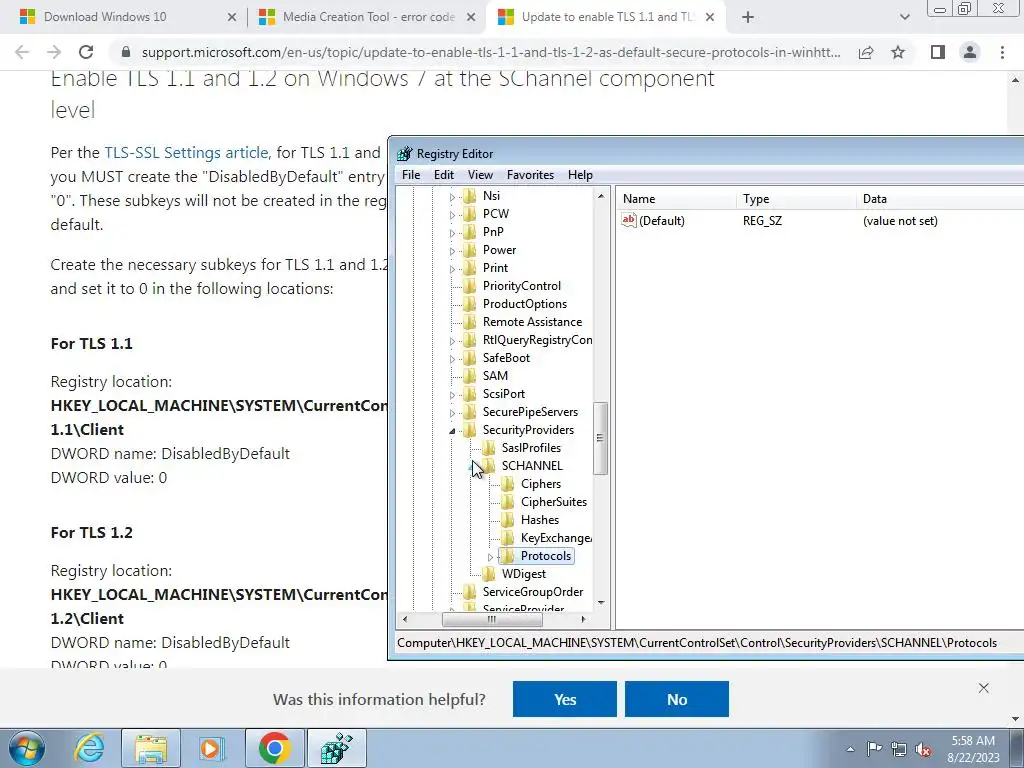Expand the Protocols key
The image size is (1024, 768).
[490, 557]
